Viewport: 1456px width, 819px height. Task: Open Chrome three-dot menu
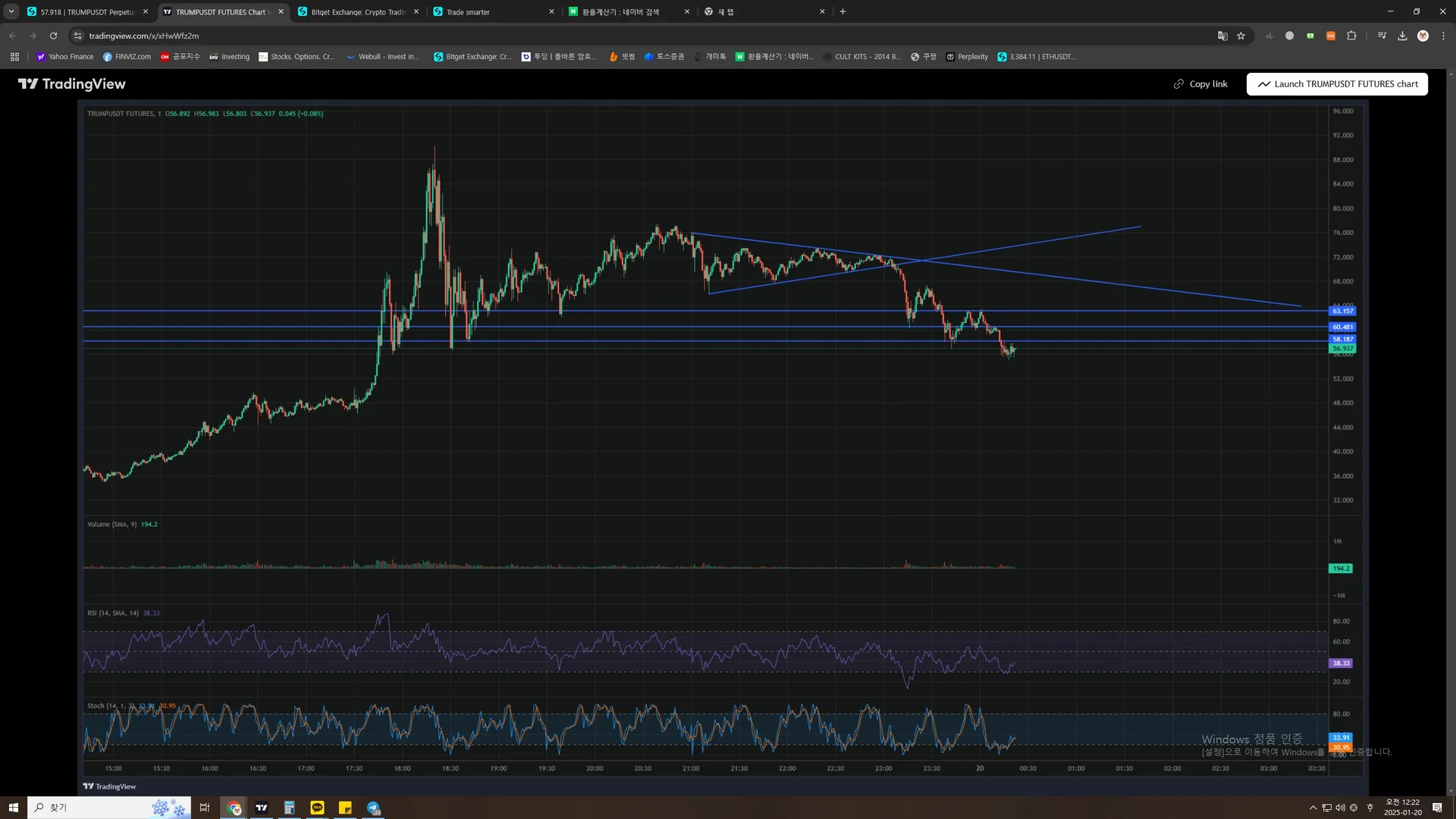click(x=1443, y=36)
